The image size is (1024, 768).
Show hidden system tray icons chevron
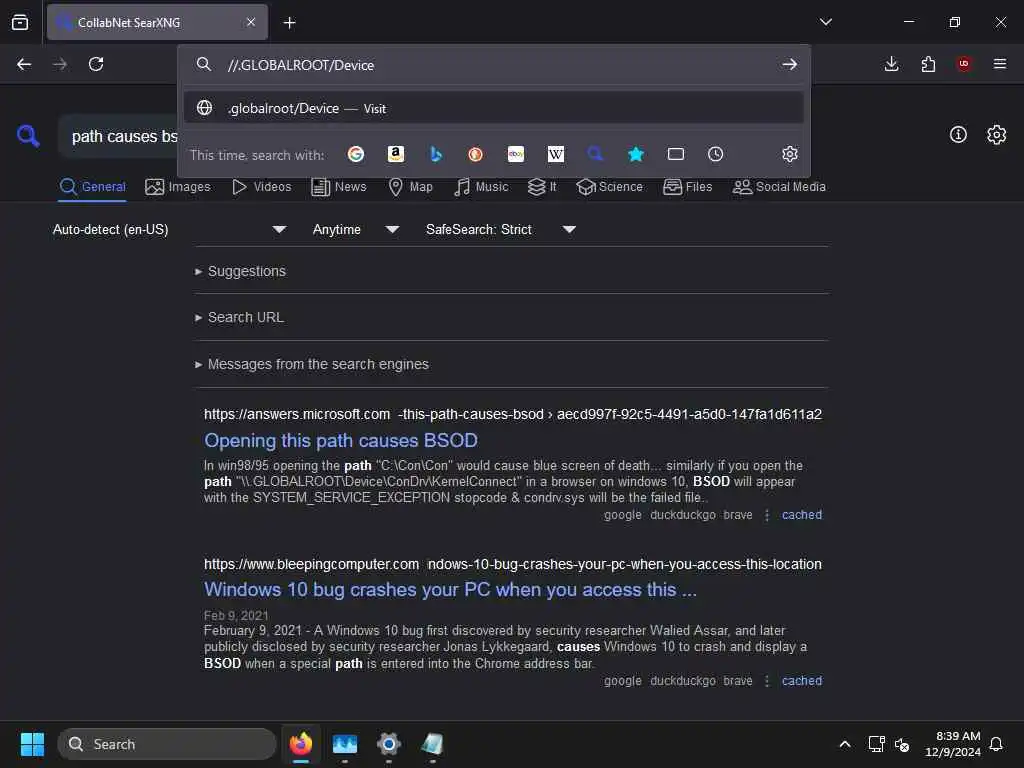pyautogui.click(x=844, y=744)
